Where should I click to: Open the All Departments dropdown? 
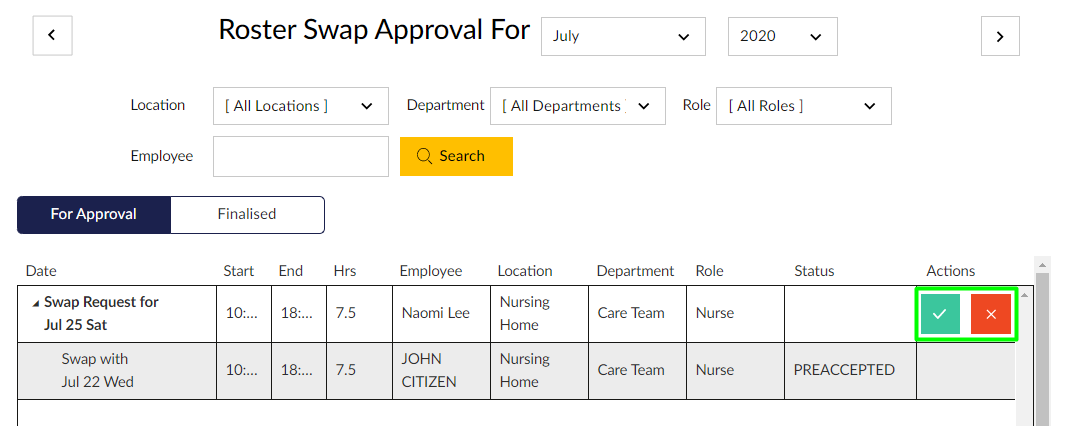click(577, 106)
